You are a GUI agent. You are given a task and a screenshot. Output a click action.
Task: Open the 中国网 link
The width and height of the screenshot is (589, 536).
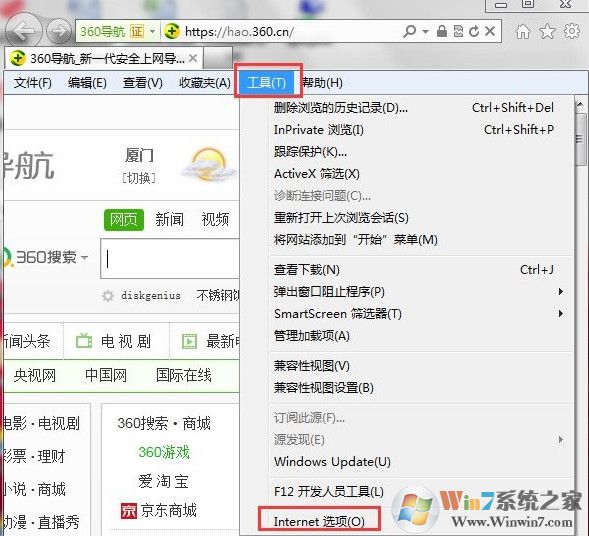click(106, 375)
